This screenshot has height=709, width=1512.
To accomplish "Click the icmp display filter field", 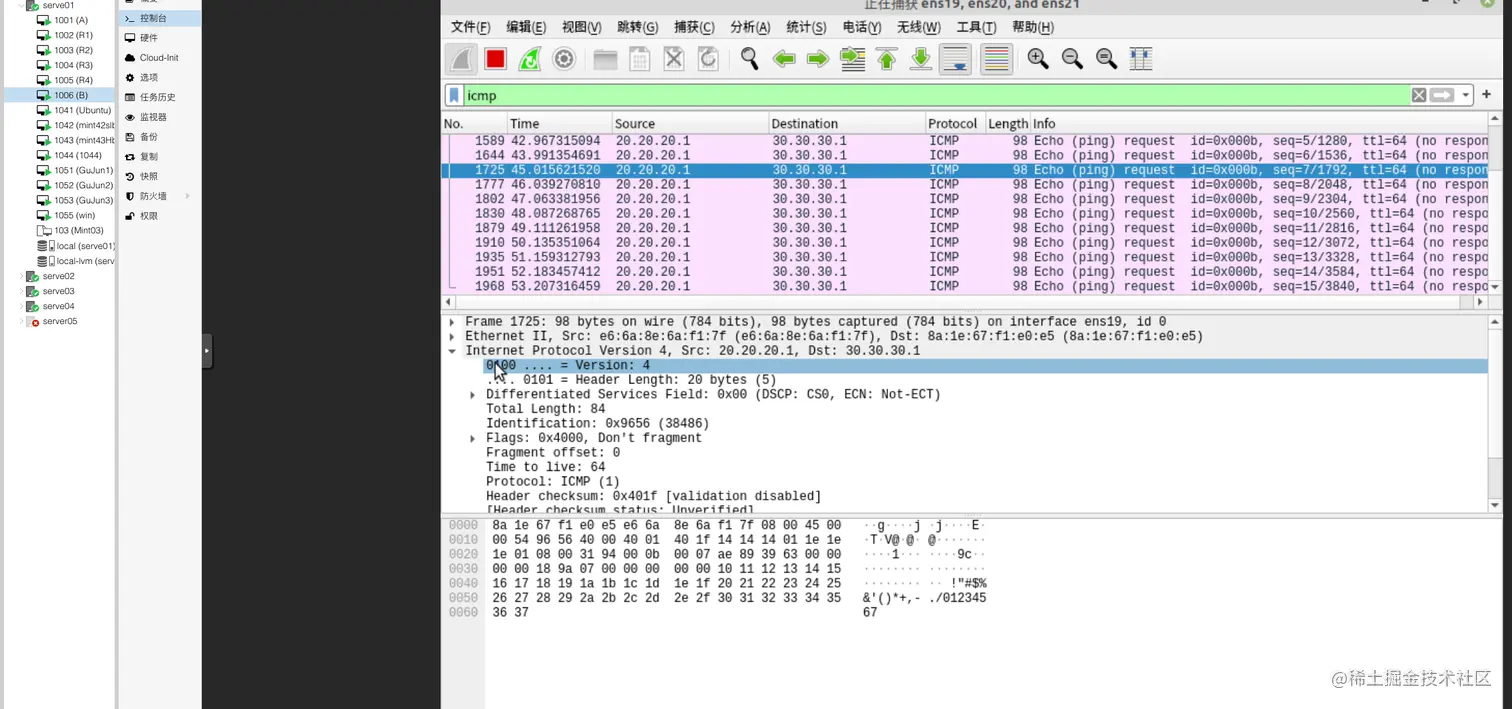I will coord(936,95).
